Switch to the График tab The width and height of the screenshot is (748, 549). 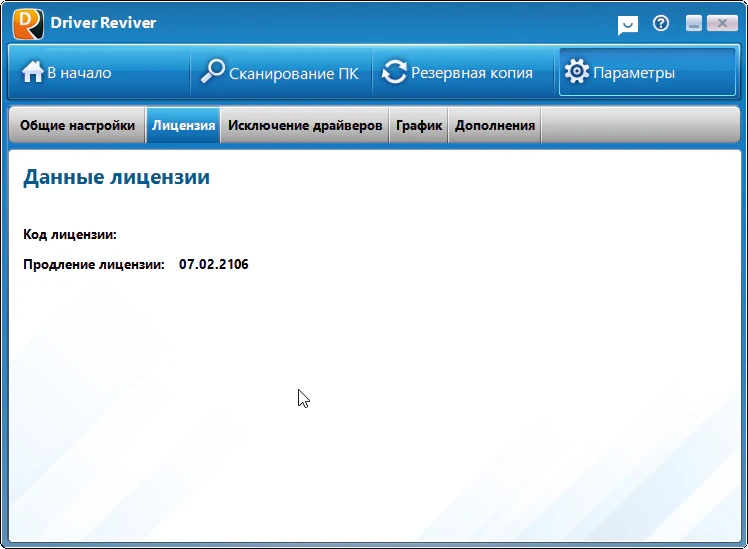point(419,125)
